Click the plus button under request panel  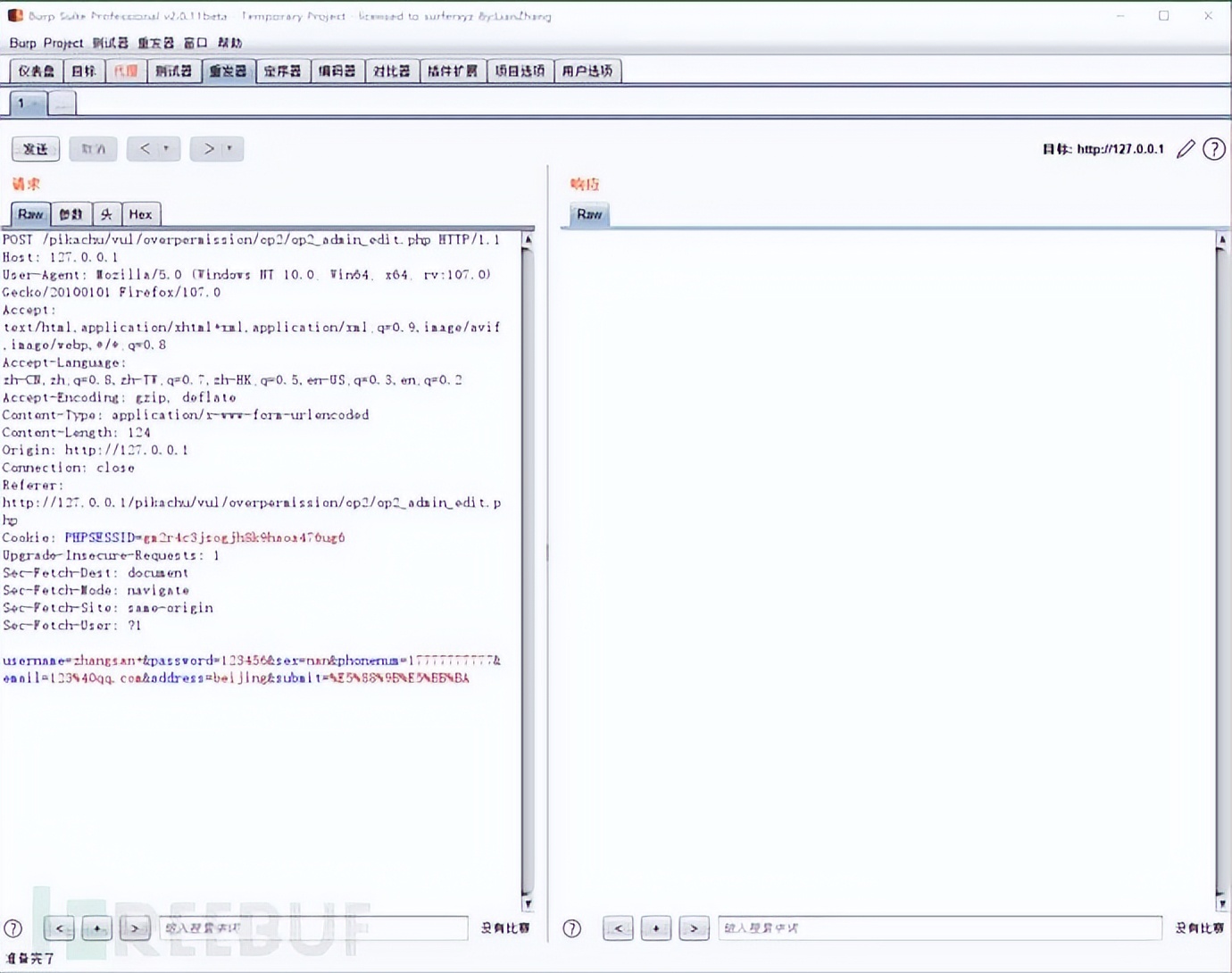point(97,928)
